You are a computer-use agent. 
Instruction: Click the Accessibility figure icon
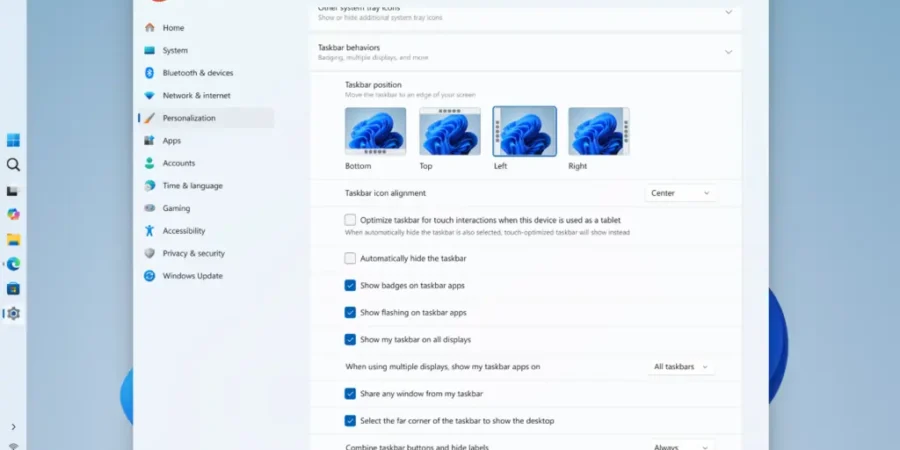click(149, 230)
